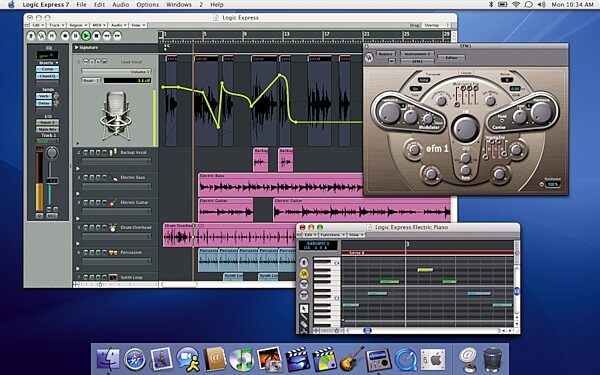Screen dimensions: 600x375
Task: Start playback with the green Play button
Action: pyautogui.click(x=86, y=36)
